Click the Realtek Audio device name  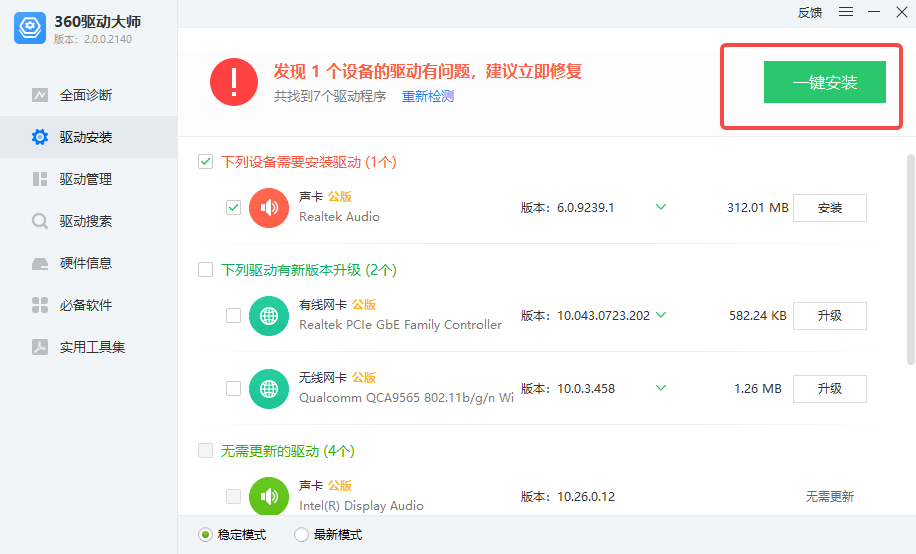coord(339,217)
